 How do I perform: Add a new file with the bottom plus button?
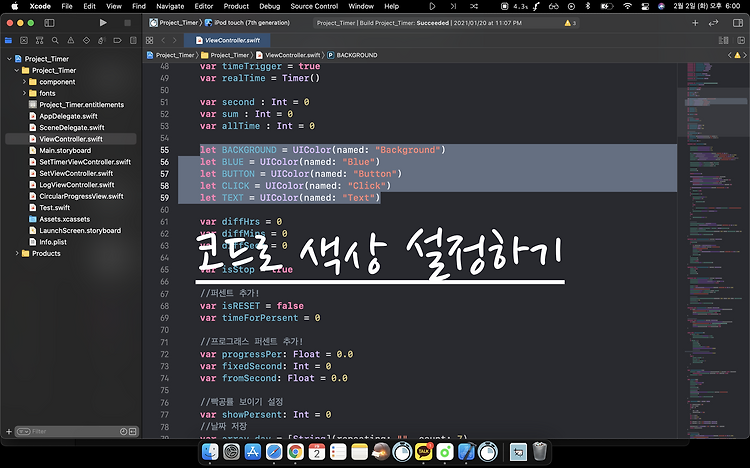(x=9, y=432)
